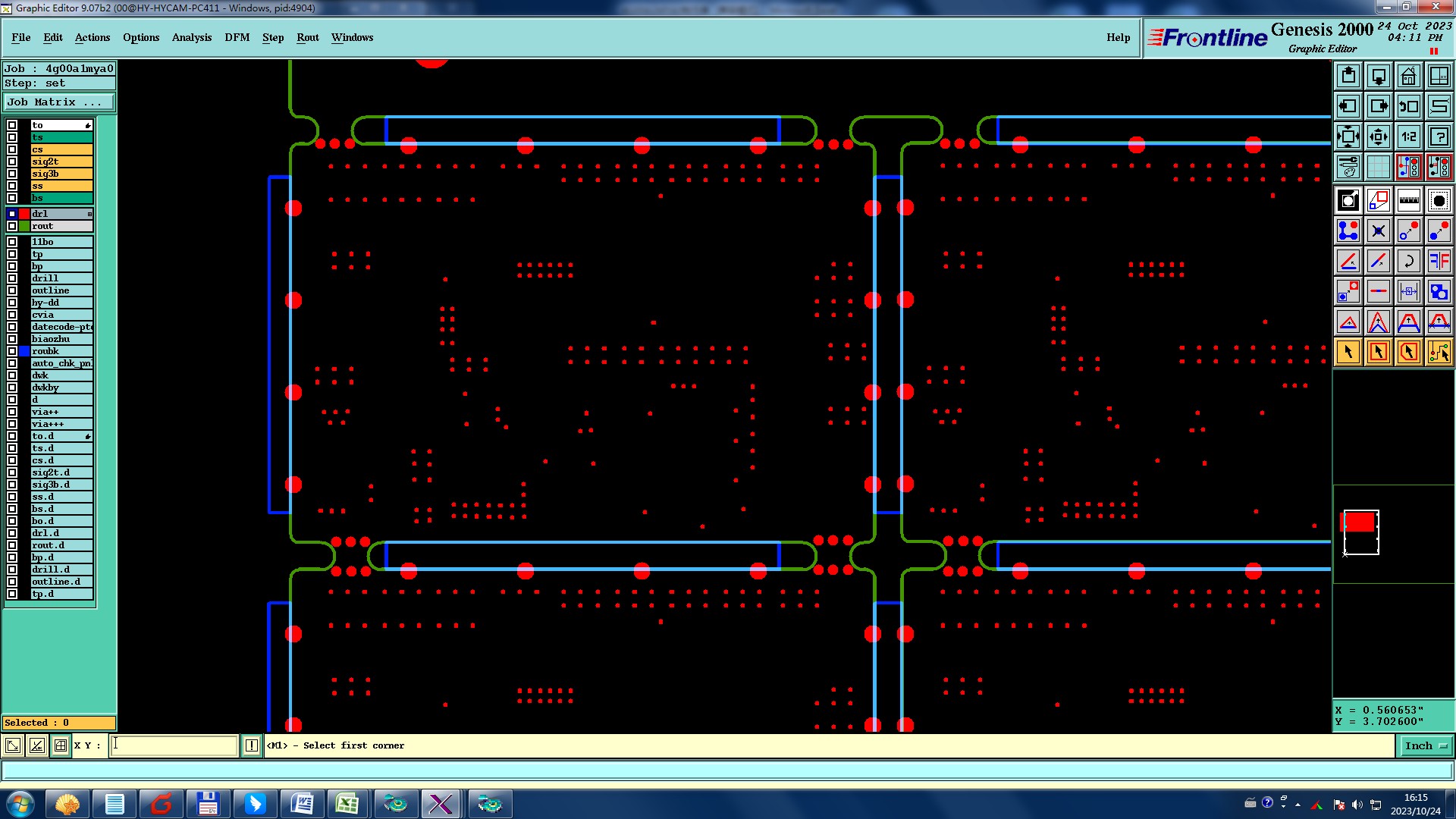Image resolution: width=1456 pixels, height=819 pixels.
Task: Expand the drl layer marker
Action: click(x=89, y=214)
